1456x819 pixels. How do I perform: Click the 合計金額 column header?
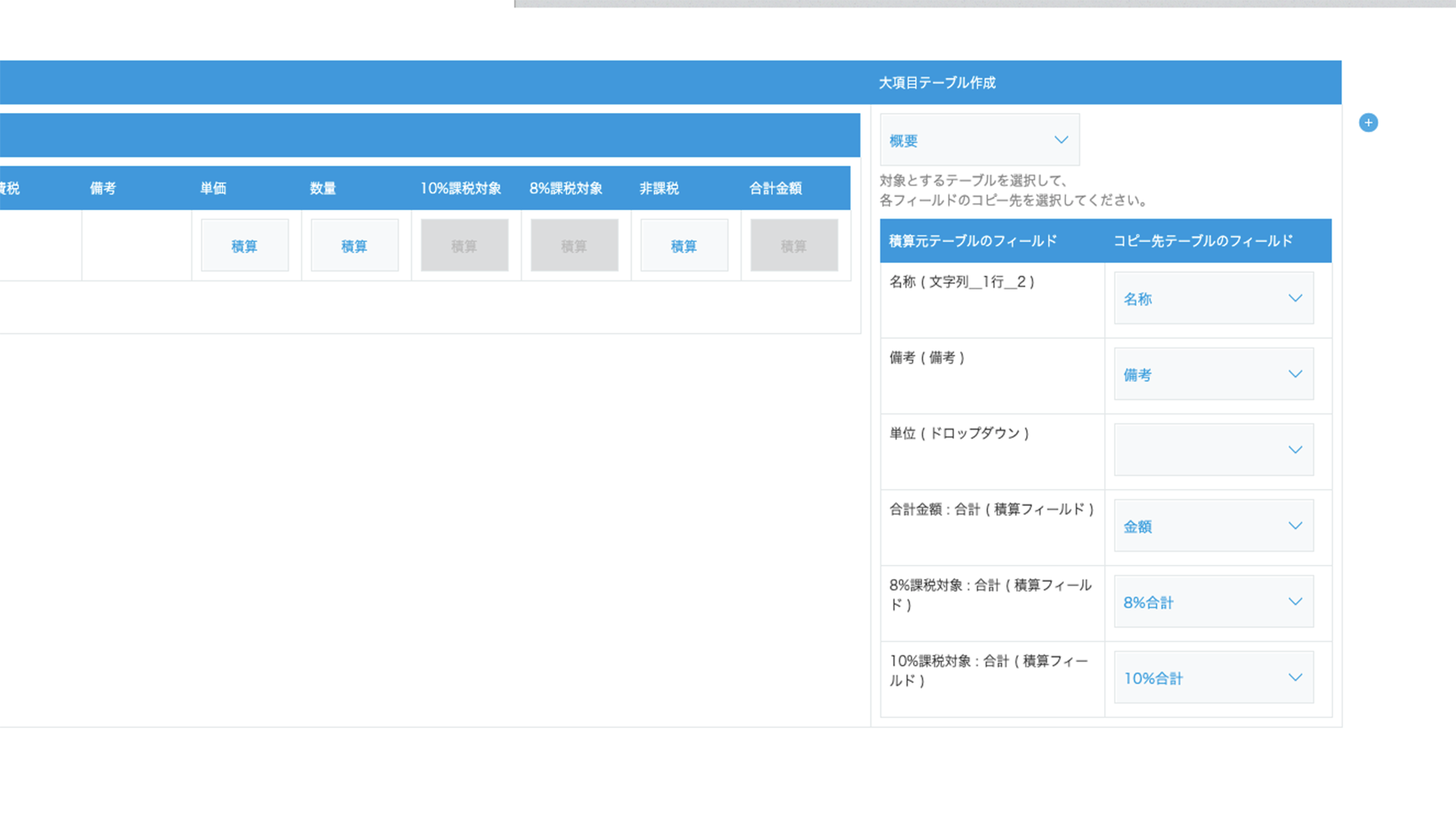776,188
